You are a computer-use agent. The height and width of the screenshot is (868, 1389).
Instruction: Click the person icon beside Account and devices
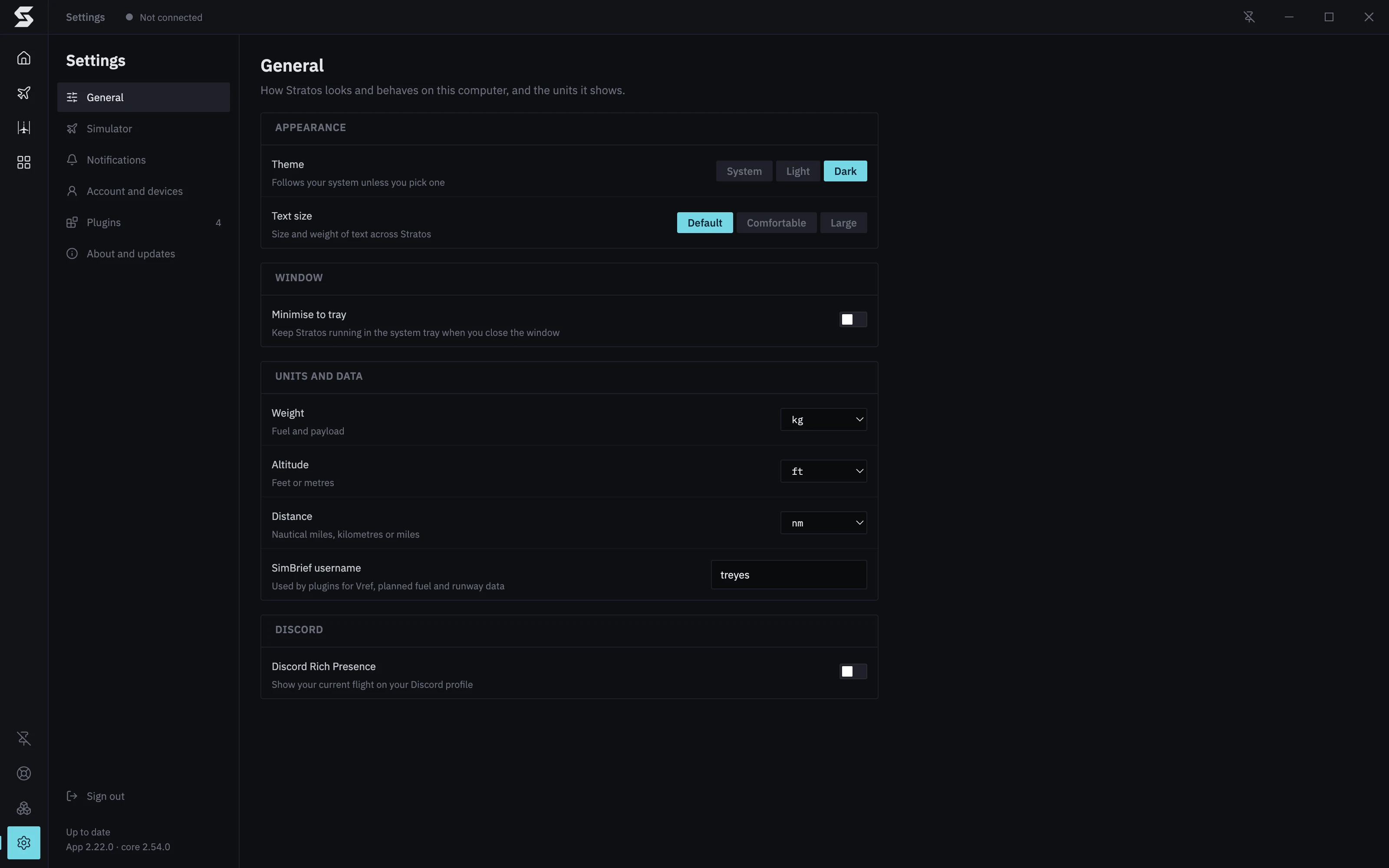point(72,191)
